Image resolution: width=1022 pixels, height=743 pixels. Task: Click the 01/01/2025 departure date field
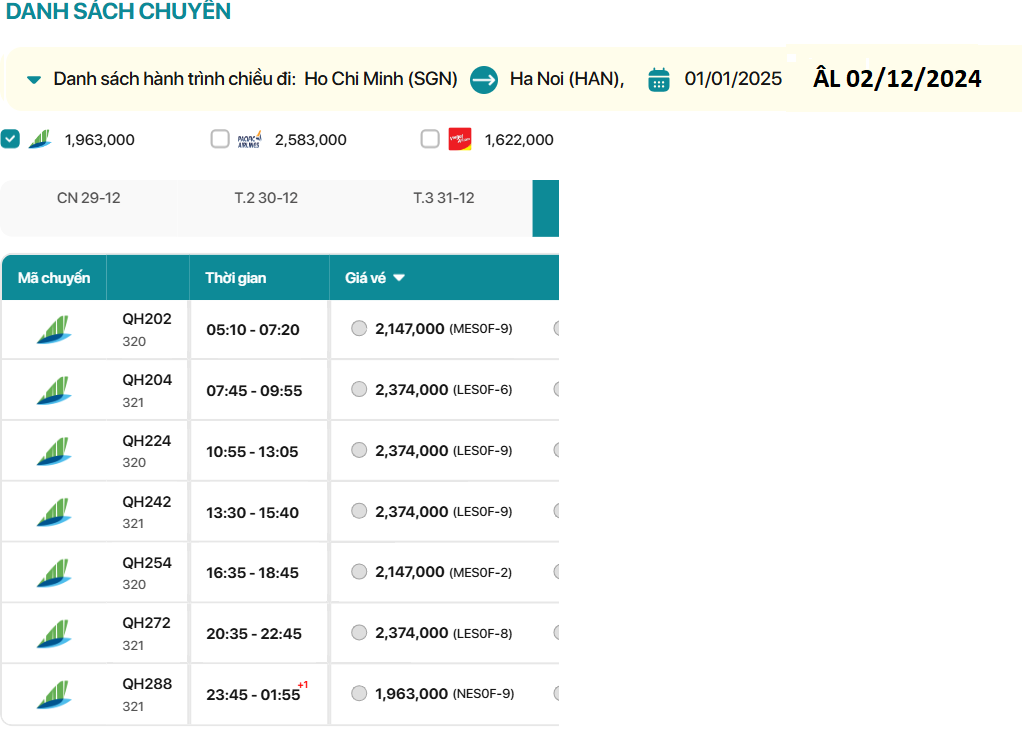pos(733,79)
